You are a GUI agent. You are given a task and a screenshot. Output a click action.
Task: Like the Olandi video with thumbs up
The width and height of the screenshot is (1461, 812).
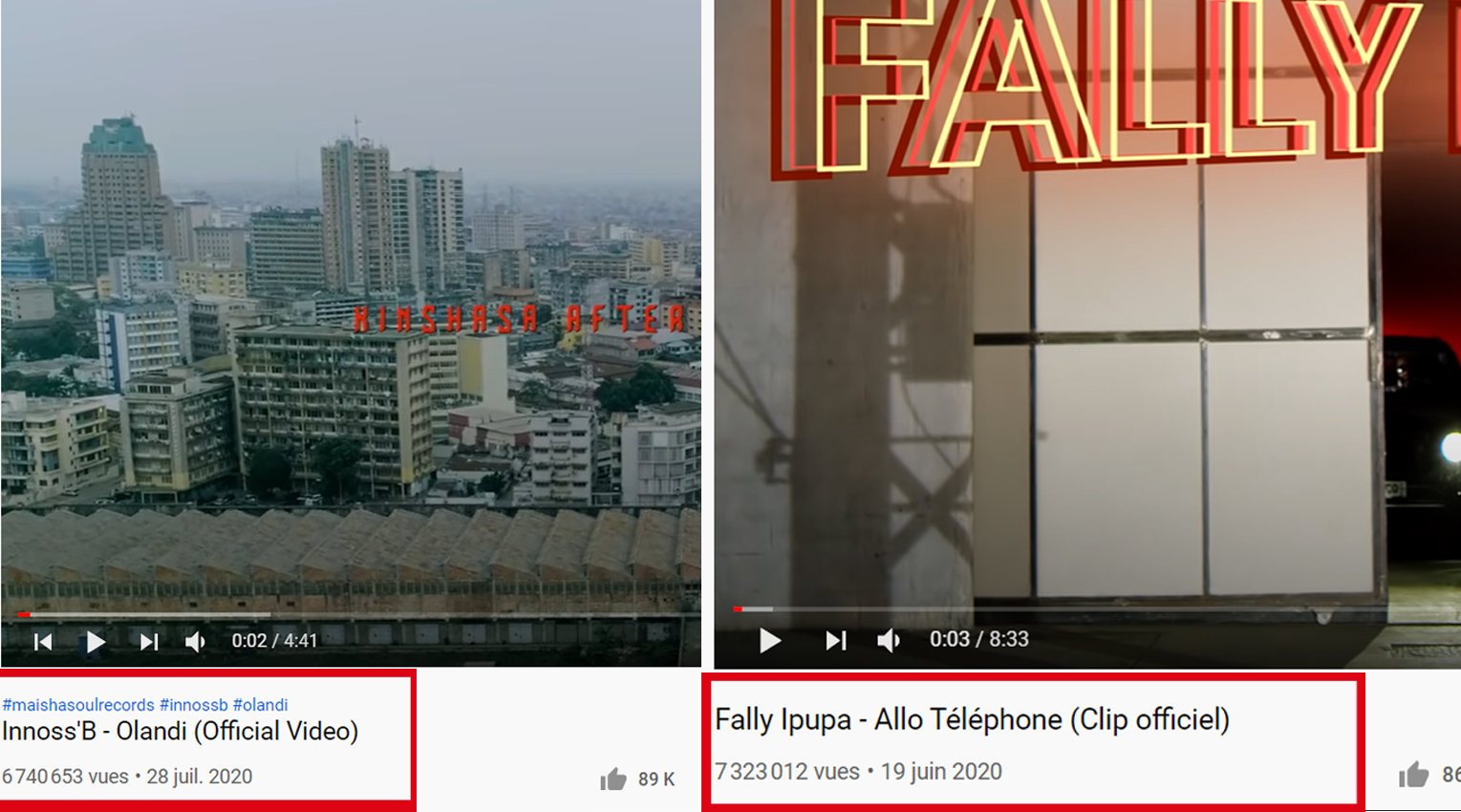613,780
